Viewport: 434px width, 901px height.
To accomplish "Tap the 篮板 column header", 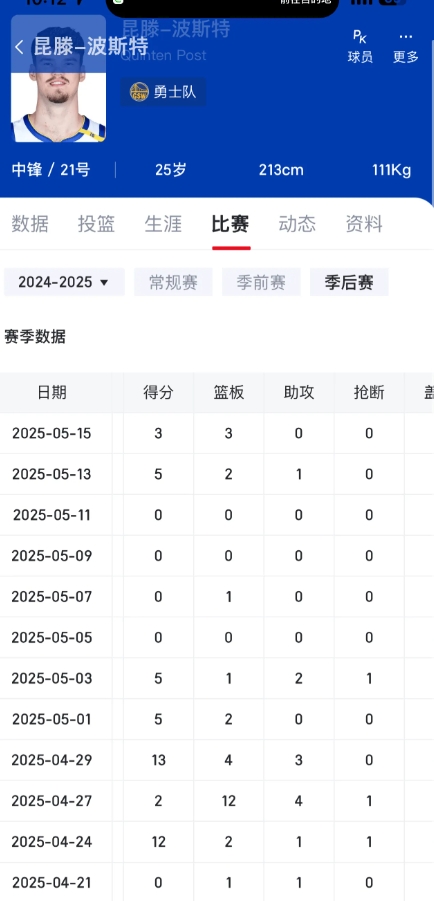I will click(x=228, y=392).
